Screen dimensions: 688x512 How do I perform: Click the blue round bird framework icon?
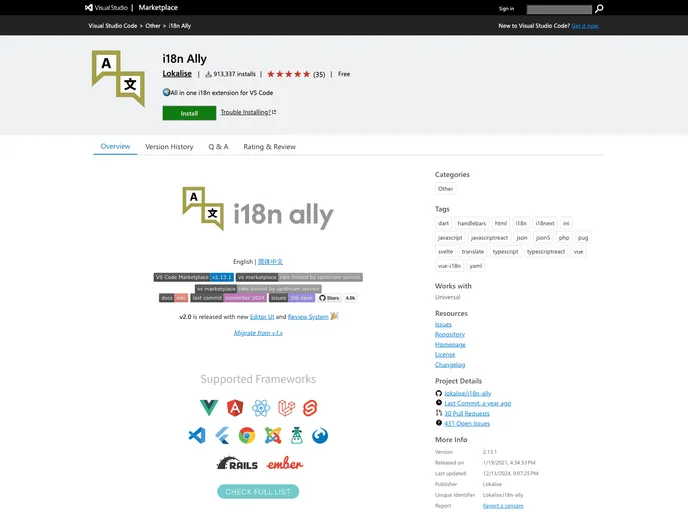pos(320,436)
